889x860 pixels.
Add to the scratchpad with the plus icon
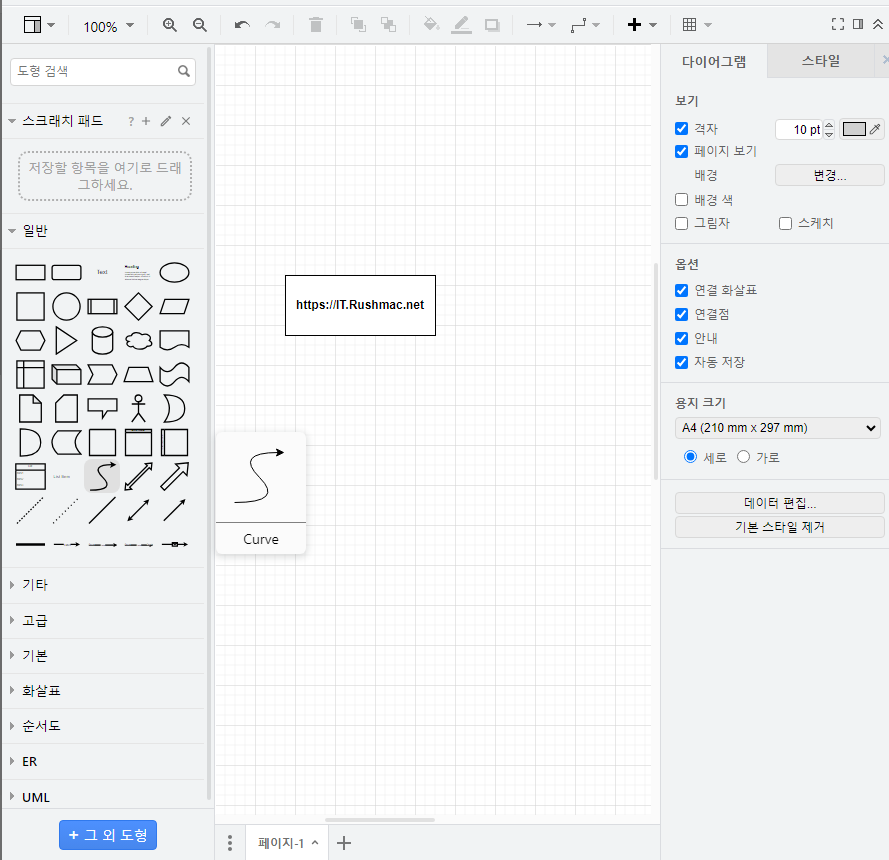pyautogui.click(x=146, y=121)
